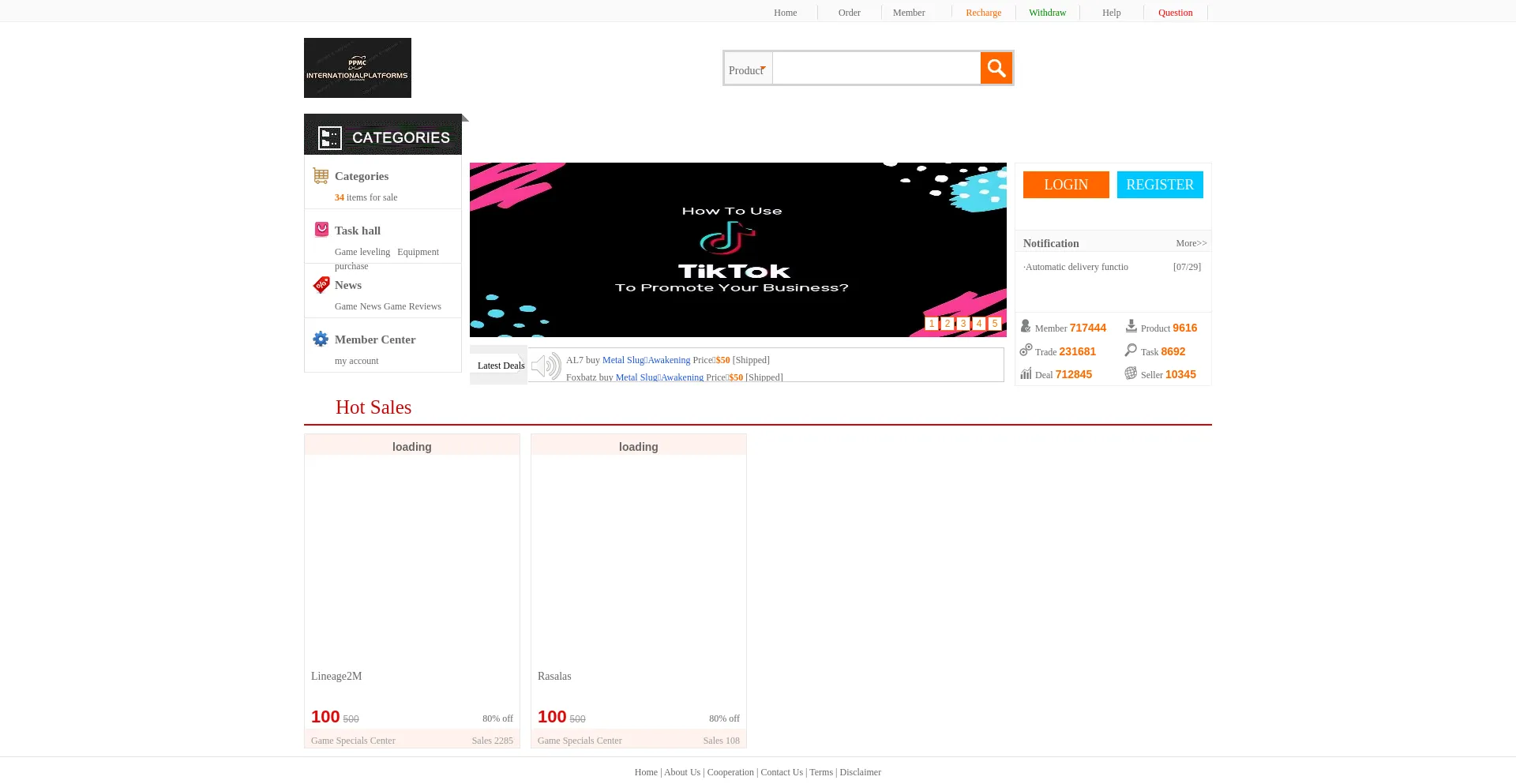
Task: Click the Deal bar chart icon
Action: pos(1026,373)
